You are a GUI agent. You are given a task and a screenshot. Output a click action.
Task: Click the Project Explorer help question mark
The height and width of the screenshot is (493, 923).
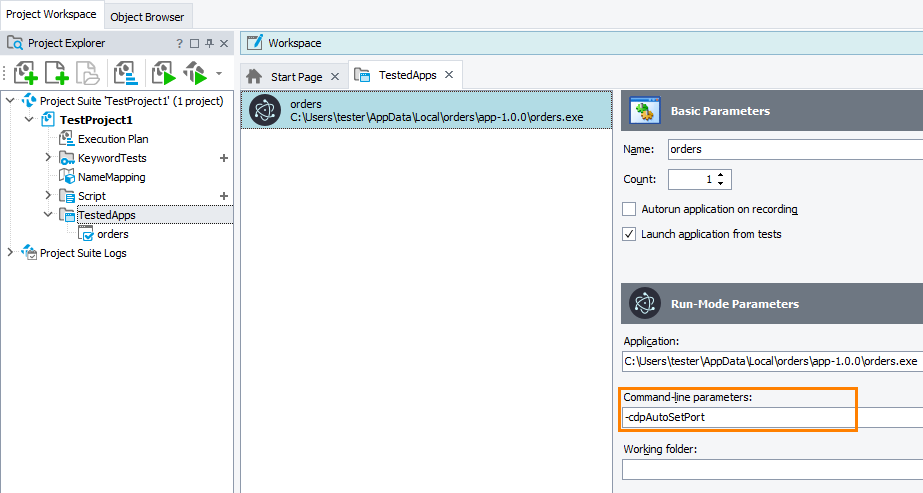[x=180, y=43]
